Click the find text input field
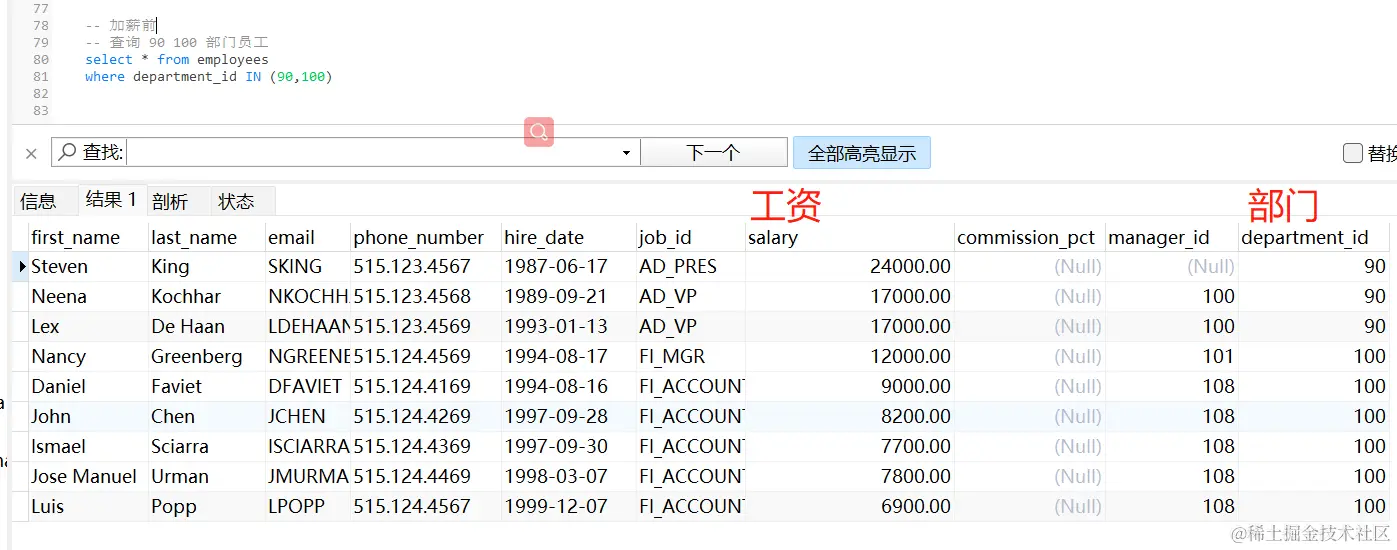The width and height of the screenshot is (1397, 550). (372, 152)
